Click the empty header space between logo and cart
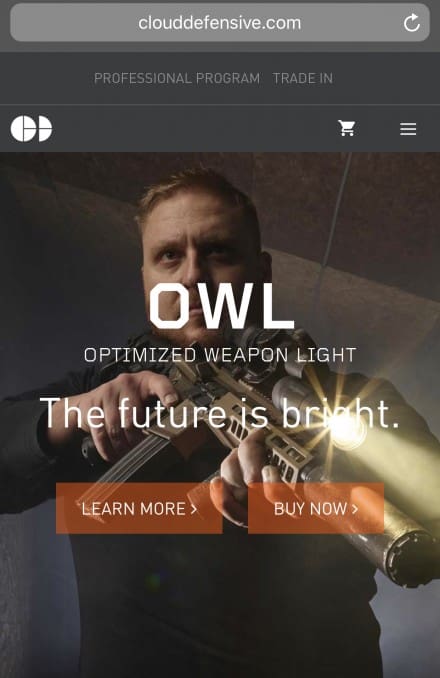Screen dimensions: 440x678 pos(194,128)
